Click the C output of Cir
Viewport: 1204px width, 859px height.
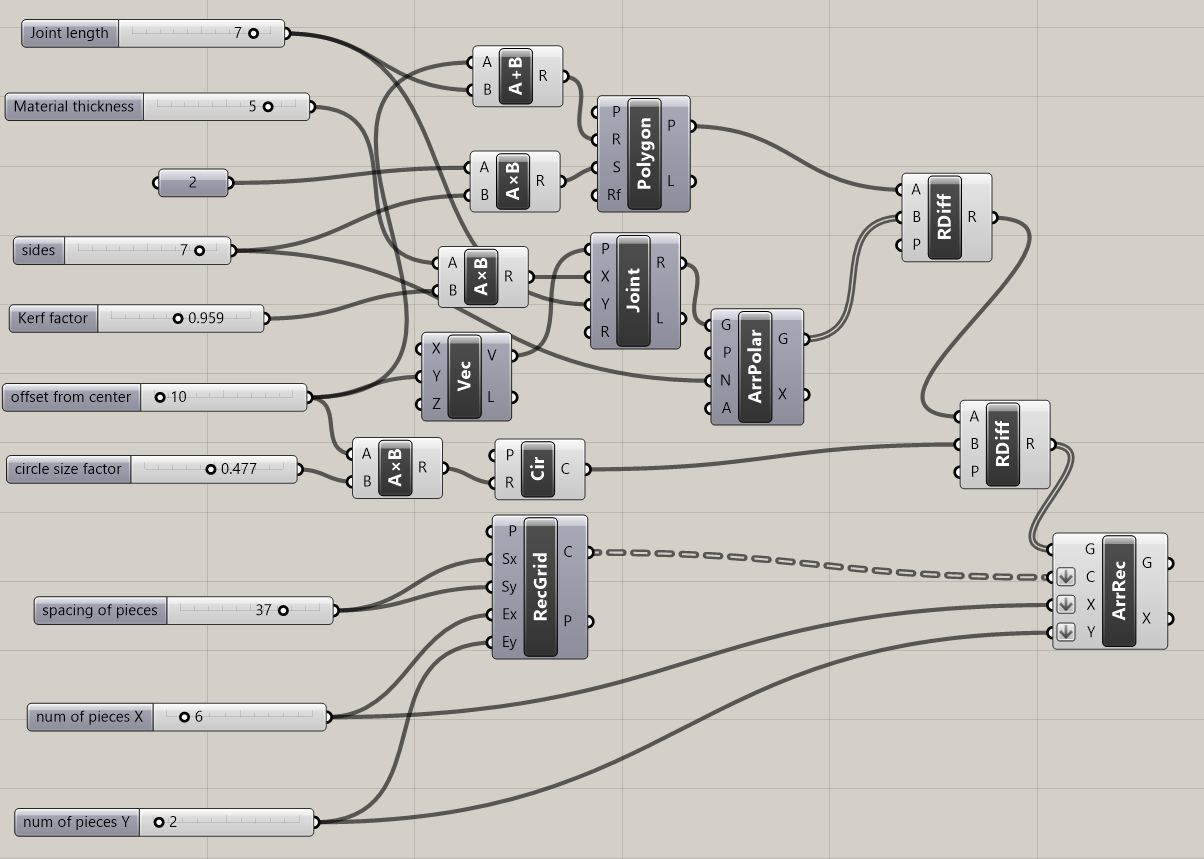pyautogui.click(x=565, y=469)
